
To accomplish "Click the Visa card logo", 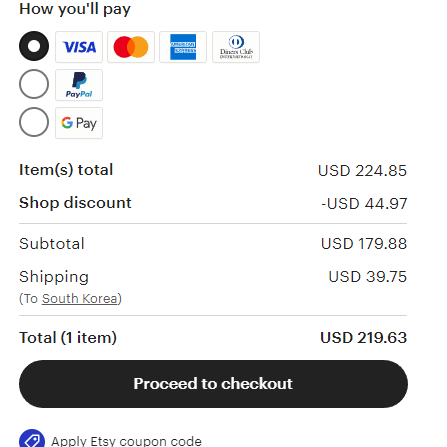I will [x=79, y=47].
